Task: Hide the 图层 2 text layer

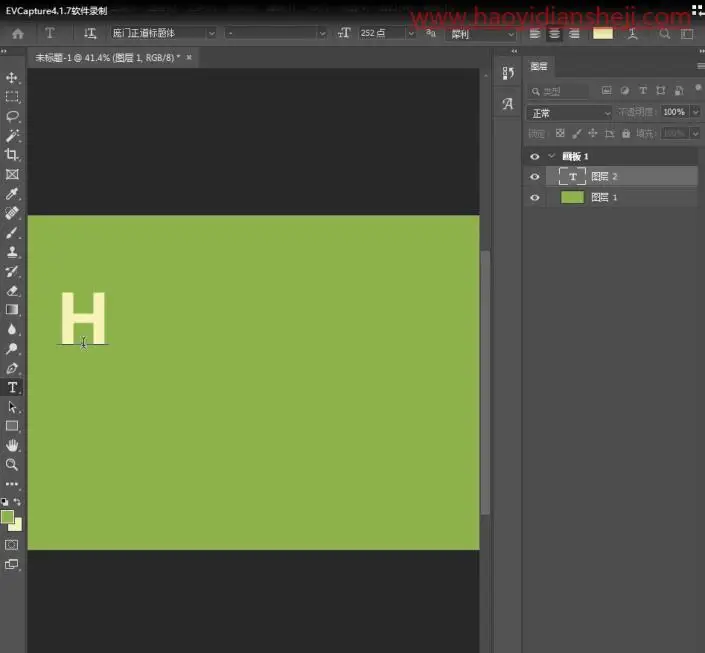Action: 535,177
